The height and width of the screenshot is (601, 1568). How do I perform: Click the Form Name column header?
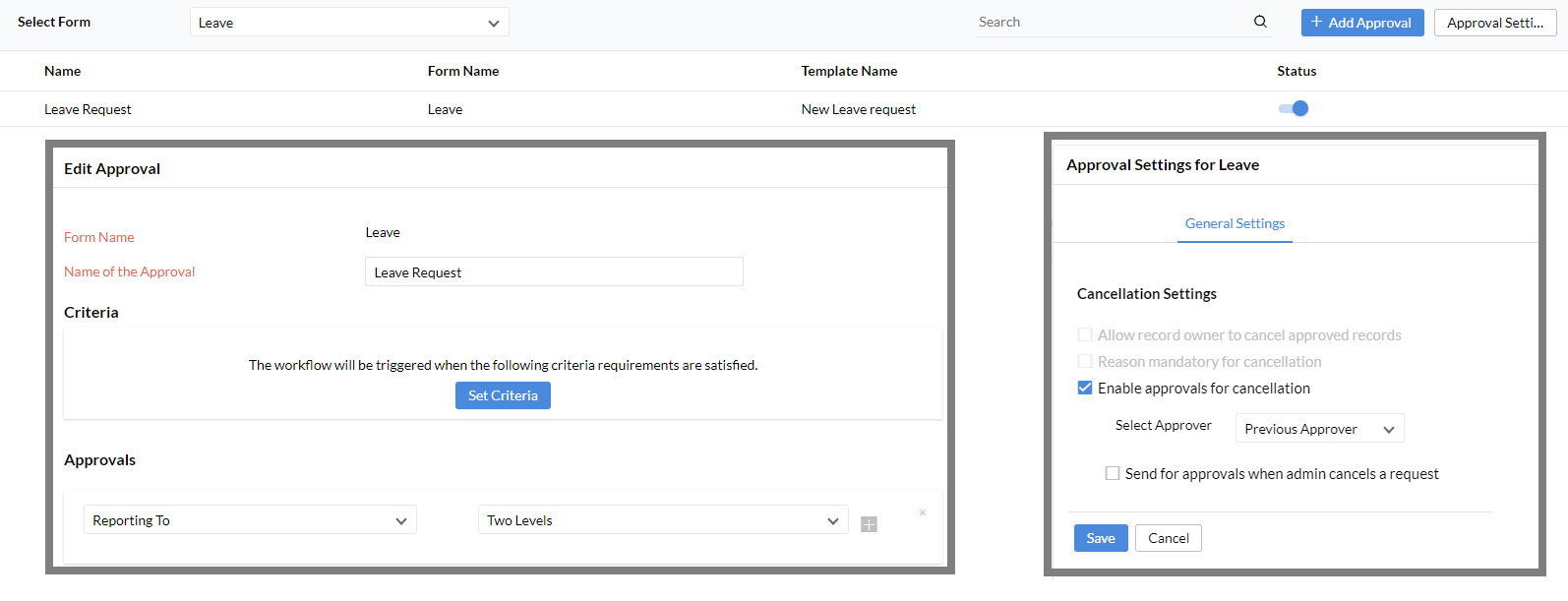tap(463, 71)
